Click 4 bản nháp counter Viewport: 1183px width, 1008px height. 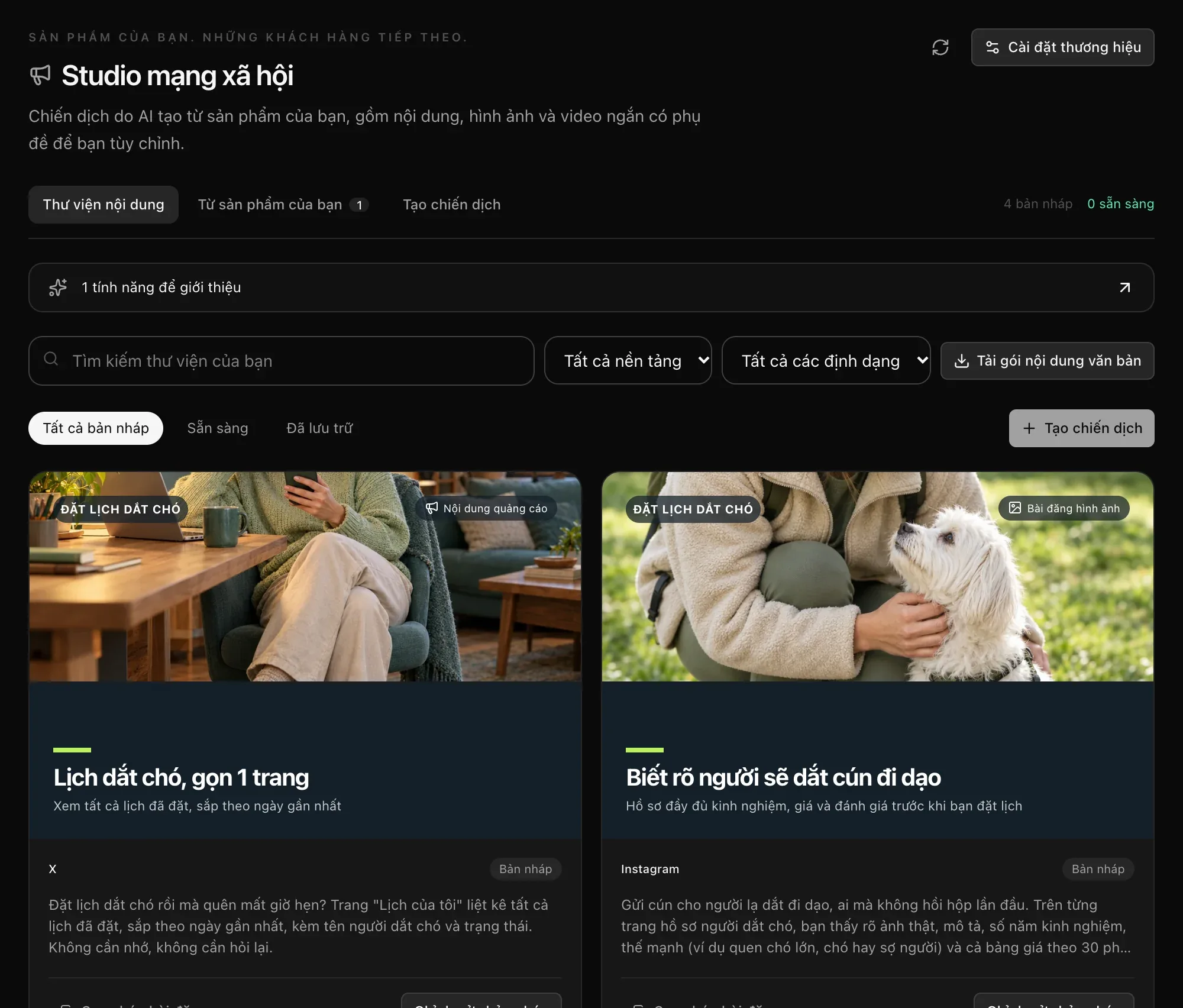(1038, 204)
